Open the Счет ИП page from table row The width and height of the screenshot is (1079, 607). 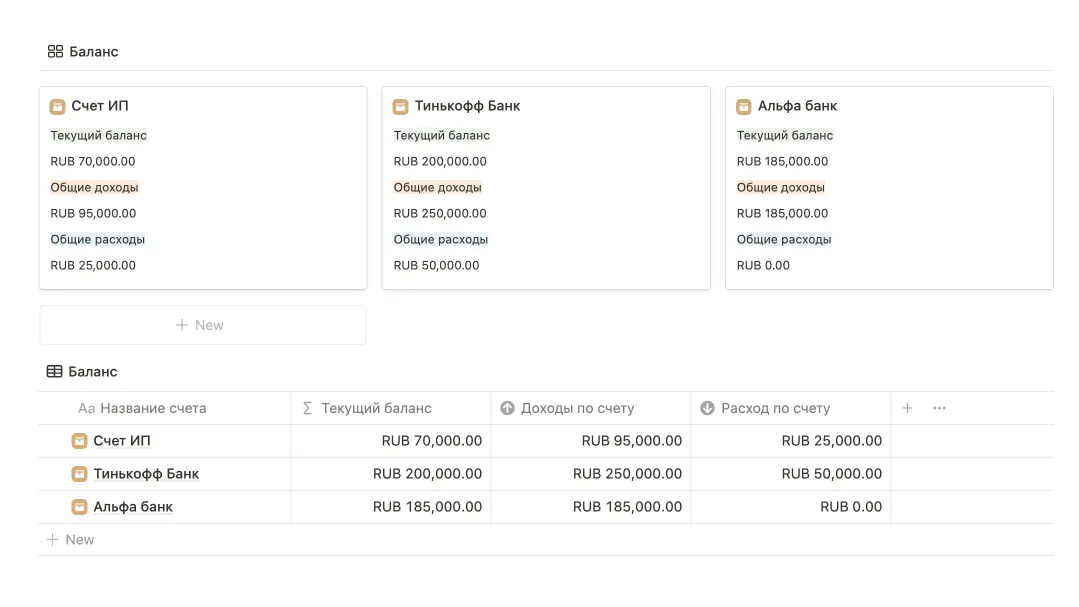122,441
